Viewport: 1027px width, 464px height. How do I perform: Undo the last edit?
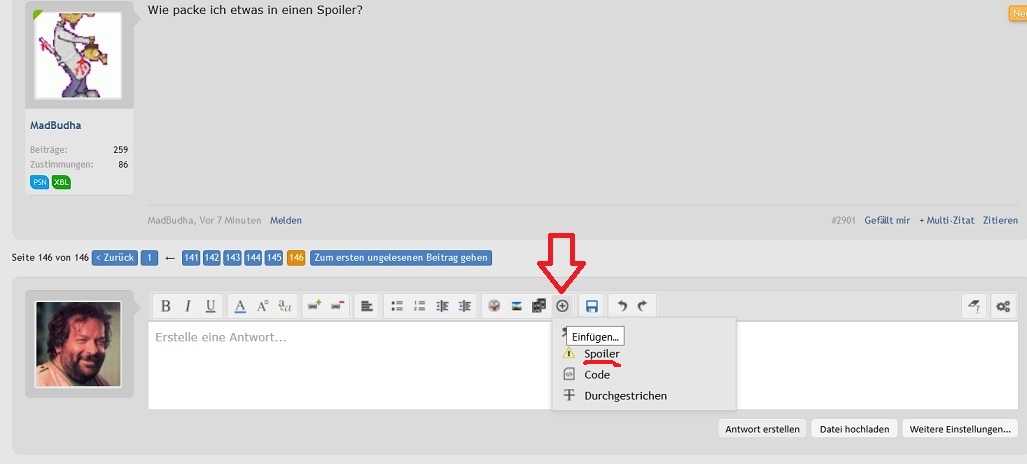[x=622, y=306]
